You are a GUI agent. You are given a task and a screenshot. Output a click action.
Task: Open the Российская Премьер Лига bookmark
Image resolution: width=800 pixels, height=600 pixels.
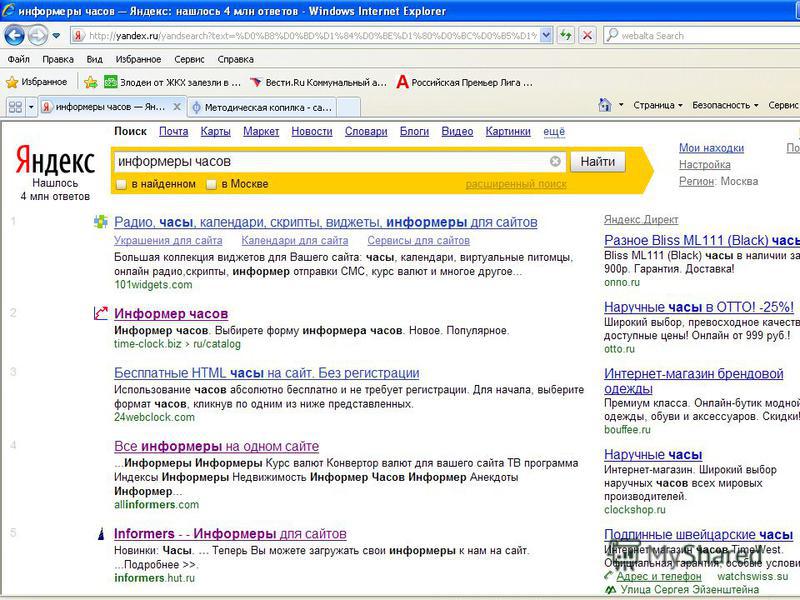465,82
